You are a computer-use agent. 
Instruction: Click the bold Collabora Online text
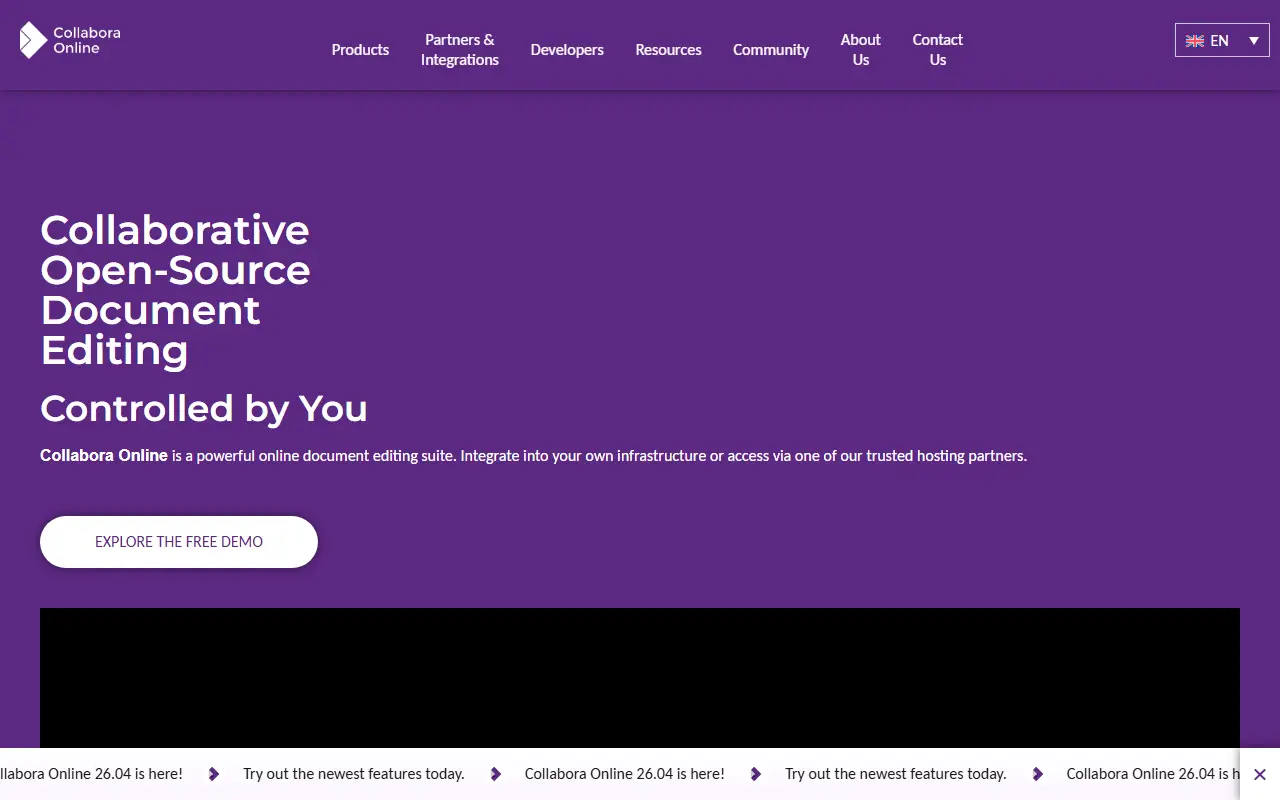click(x=104, y=455)
